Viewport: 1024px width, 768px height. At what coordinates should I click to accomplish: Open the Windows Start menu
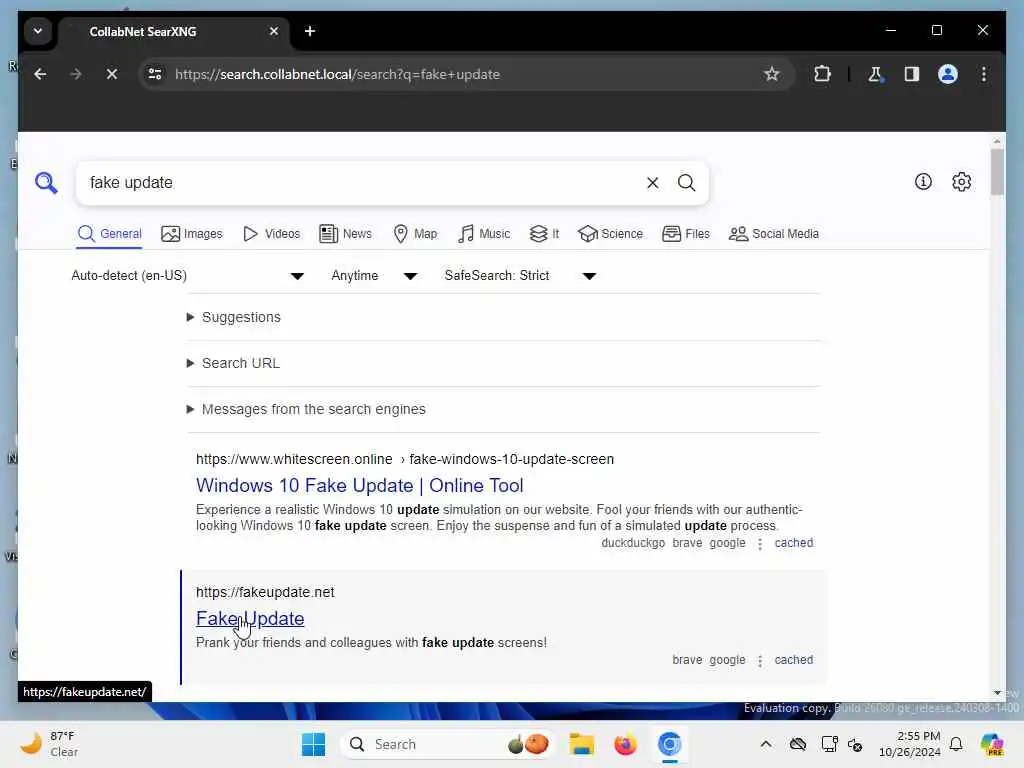pyautogui.click(x=313, y=744)
